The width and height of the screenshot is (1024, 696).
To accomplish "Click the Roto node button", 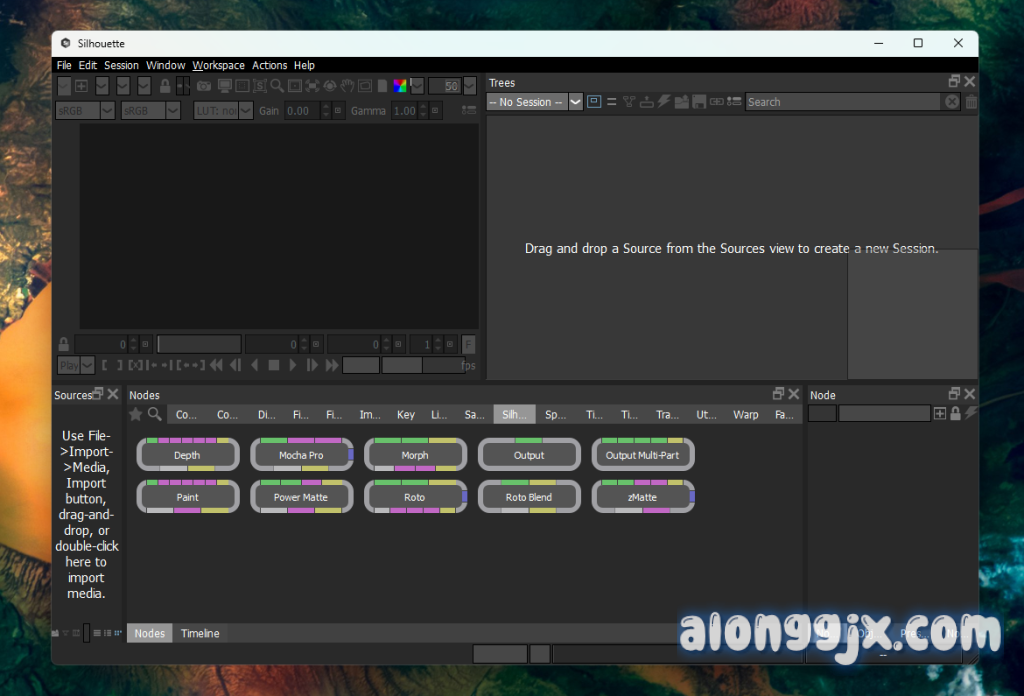I will click(415, 497).
